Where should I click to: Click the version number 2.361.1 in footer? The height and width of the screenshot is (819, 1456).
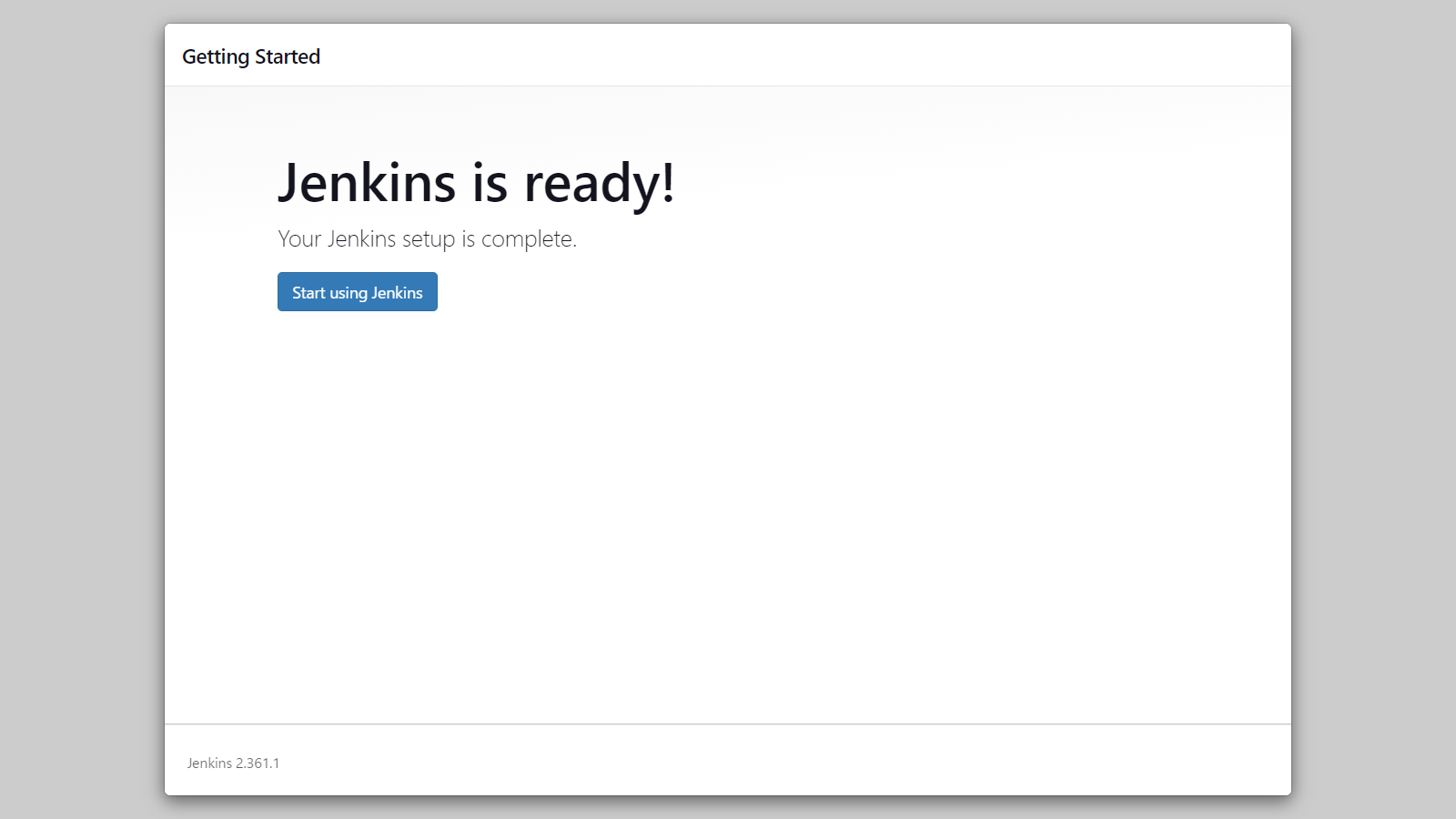258,763
